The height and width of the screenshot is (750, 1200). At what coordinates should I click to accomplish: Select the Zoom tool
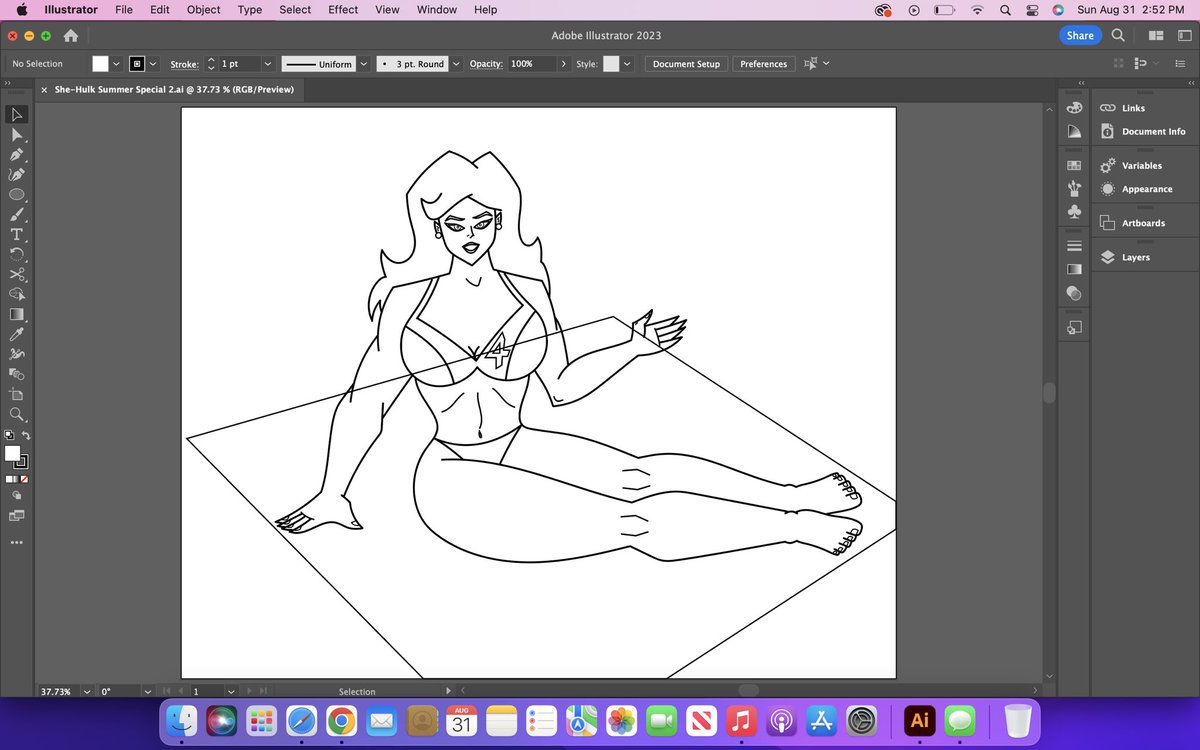click(16, 414)
